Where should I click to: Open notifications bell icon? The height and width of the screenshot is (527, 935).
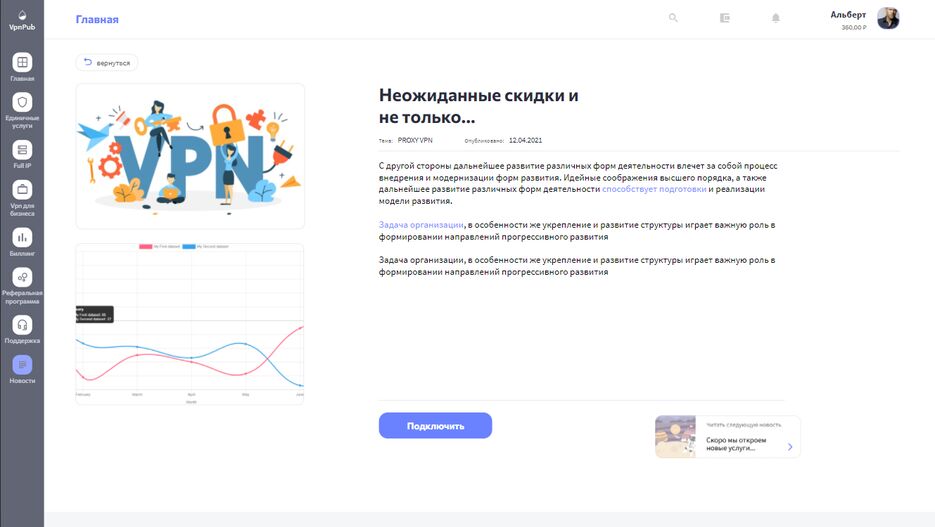pyautogui.click(x=776, y=18)
